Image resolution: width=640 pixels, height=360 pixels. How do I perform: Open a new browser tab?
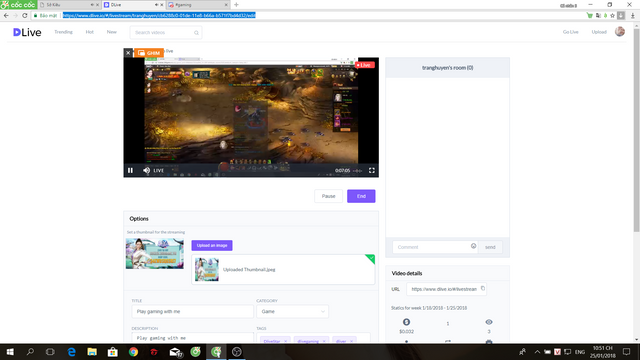(236, 5)
